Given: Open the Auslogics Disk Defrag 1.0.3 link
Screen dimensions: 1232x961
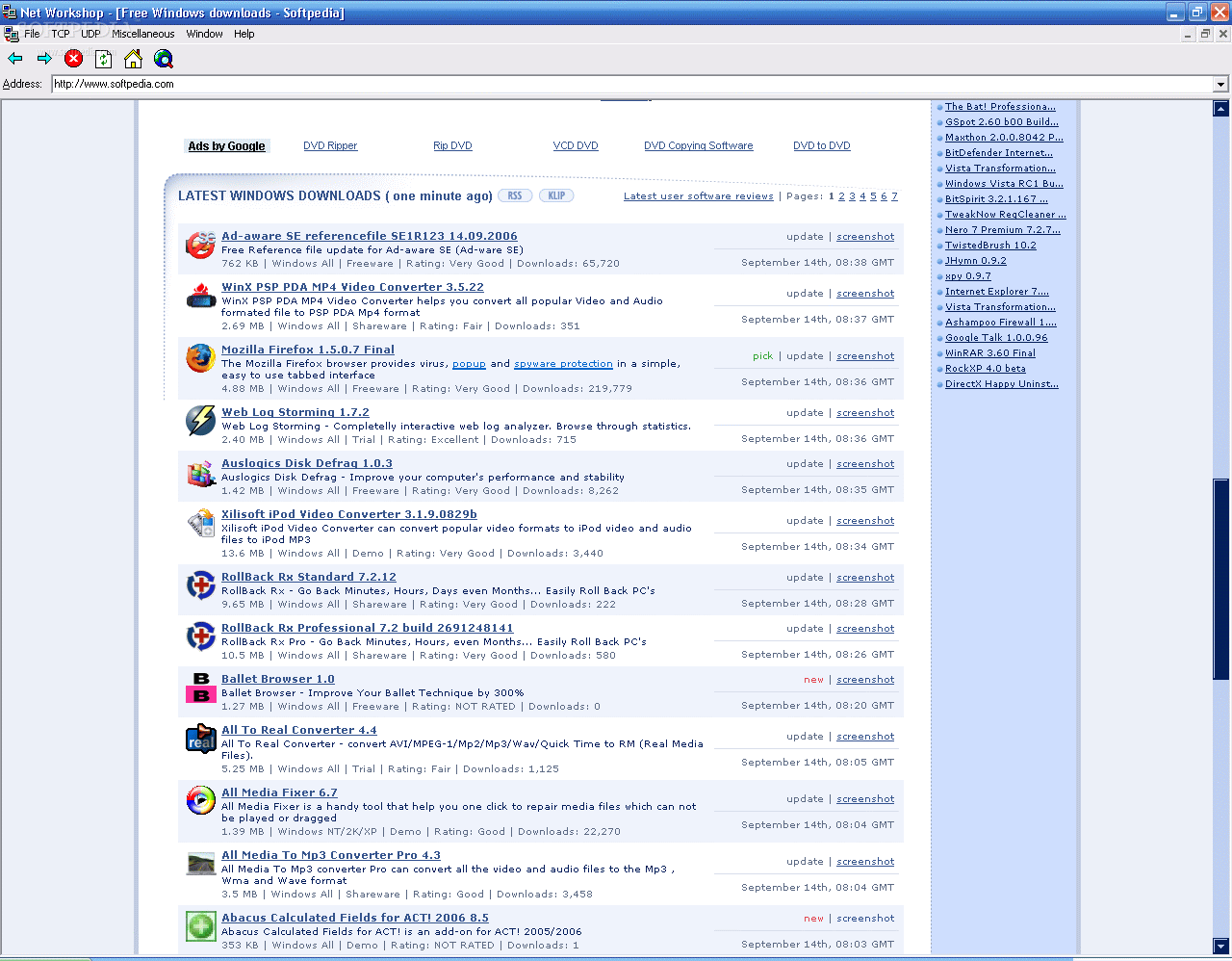Looking at the screenshot, I should [307, 463].
